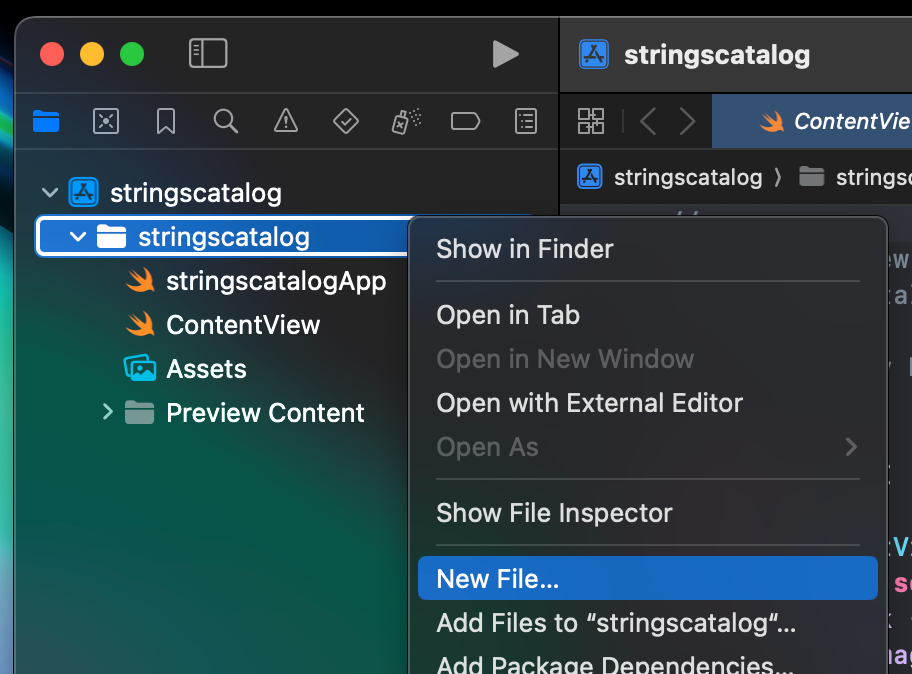Open the Find navigator magnifying glass
Viewport: 912px width, 674px height.
coord(225,121)
